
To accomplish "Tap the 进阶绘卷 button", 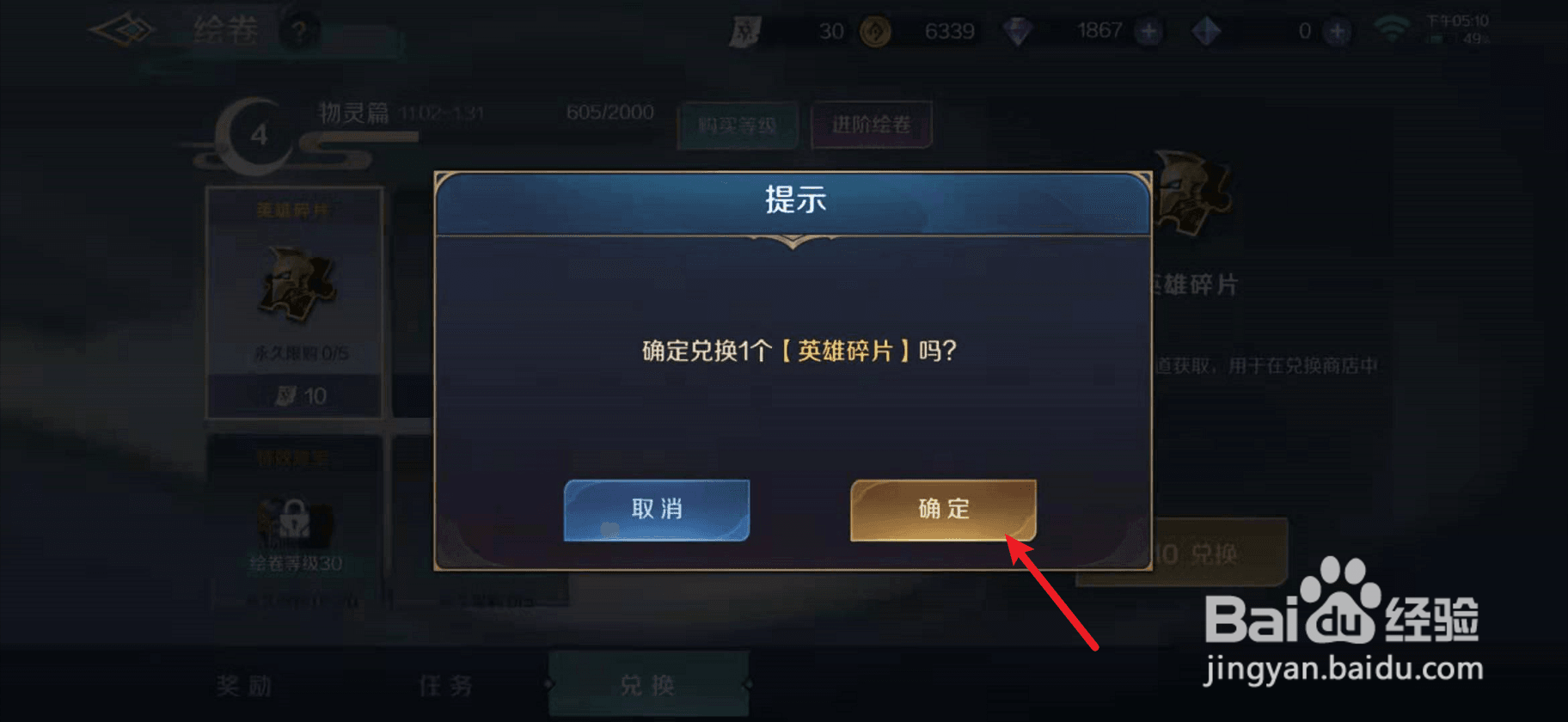I will coord(872,125).
